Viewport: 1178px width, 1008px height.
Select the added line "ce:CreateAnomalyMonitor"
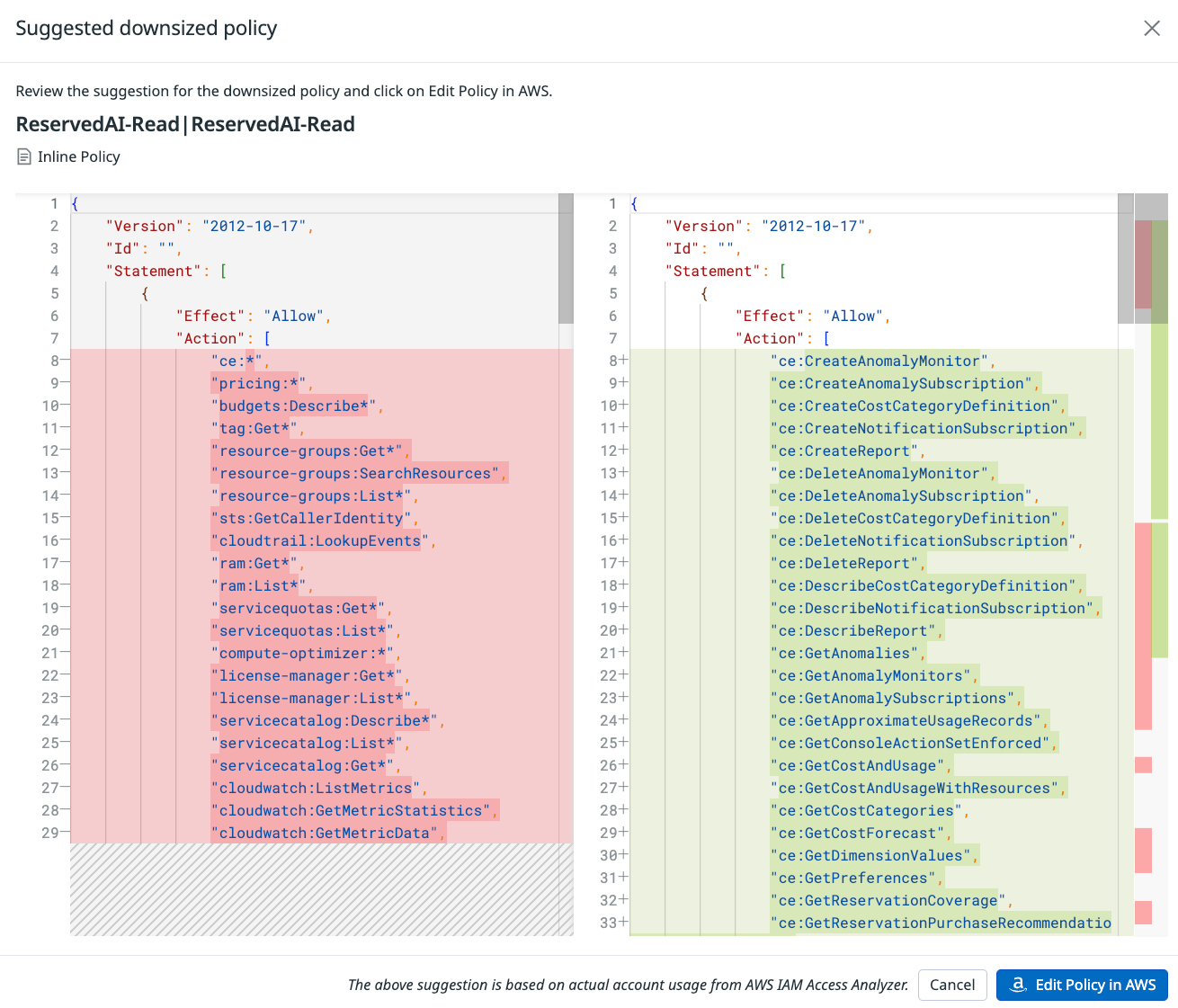pos(878,360)
